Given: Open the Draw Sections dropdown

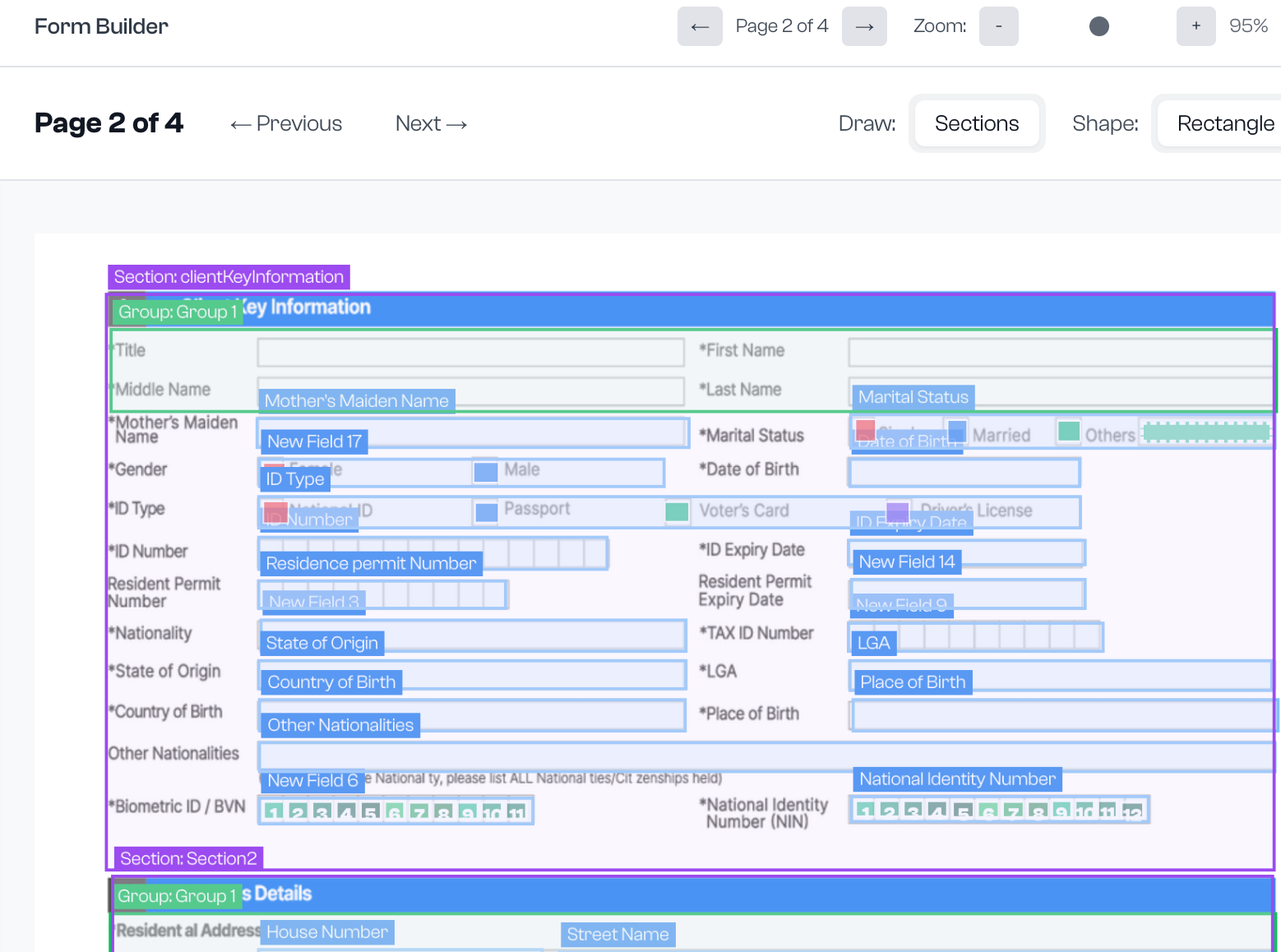Looking at the screenshot, I should [x=976, y=123].
